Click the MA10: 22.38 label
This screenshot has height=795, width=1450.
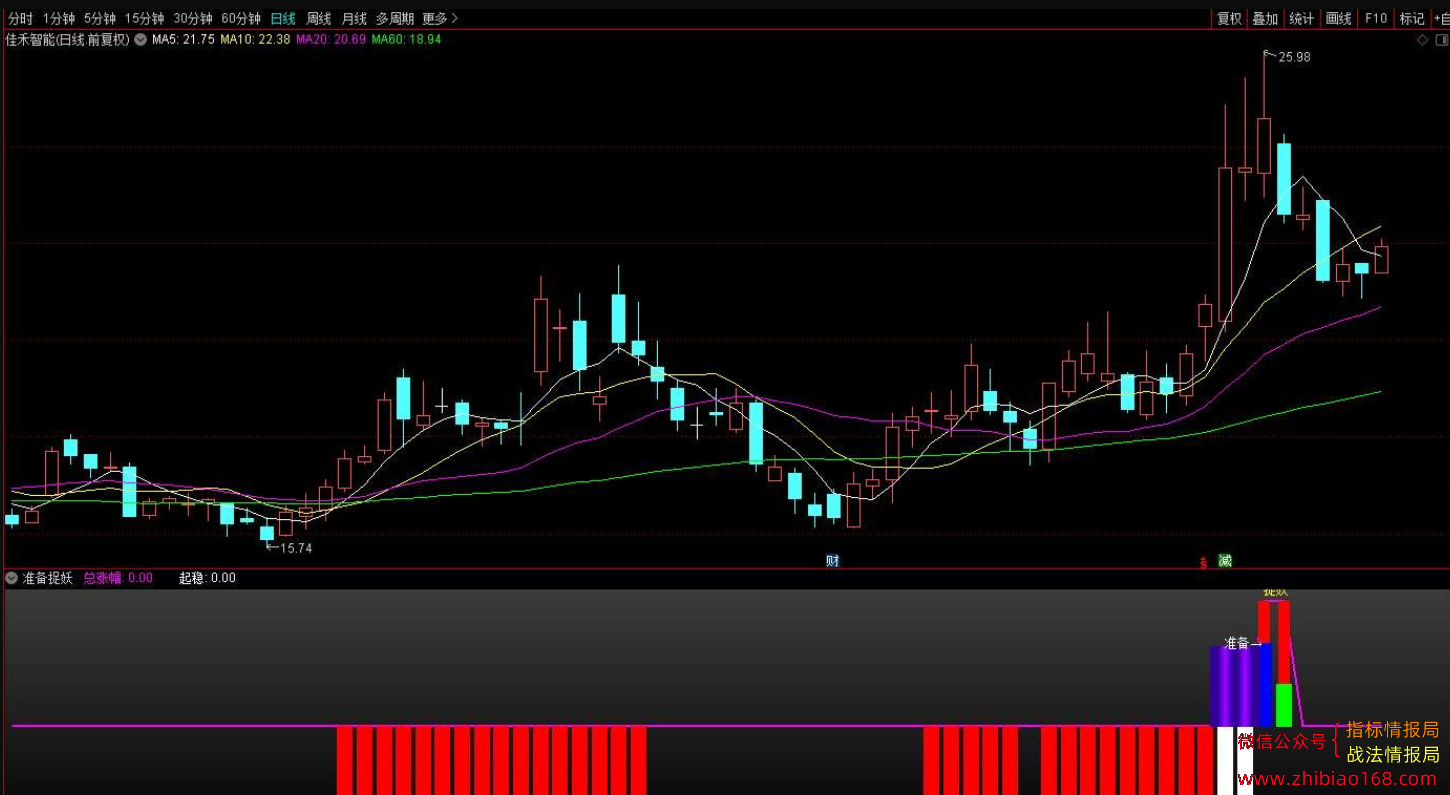[x=255, y=40]
